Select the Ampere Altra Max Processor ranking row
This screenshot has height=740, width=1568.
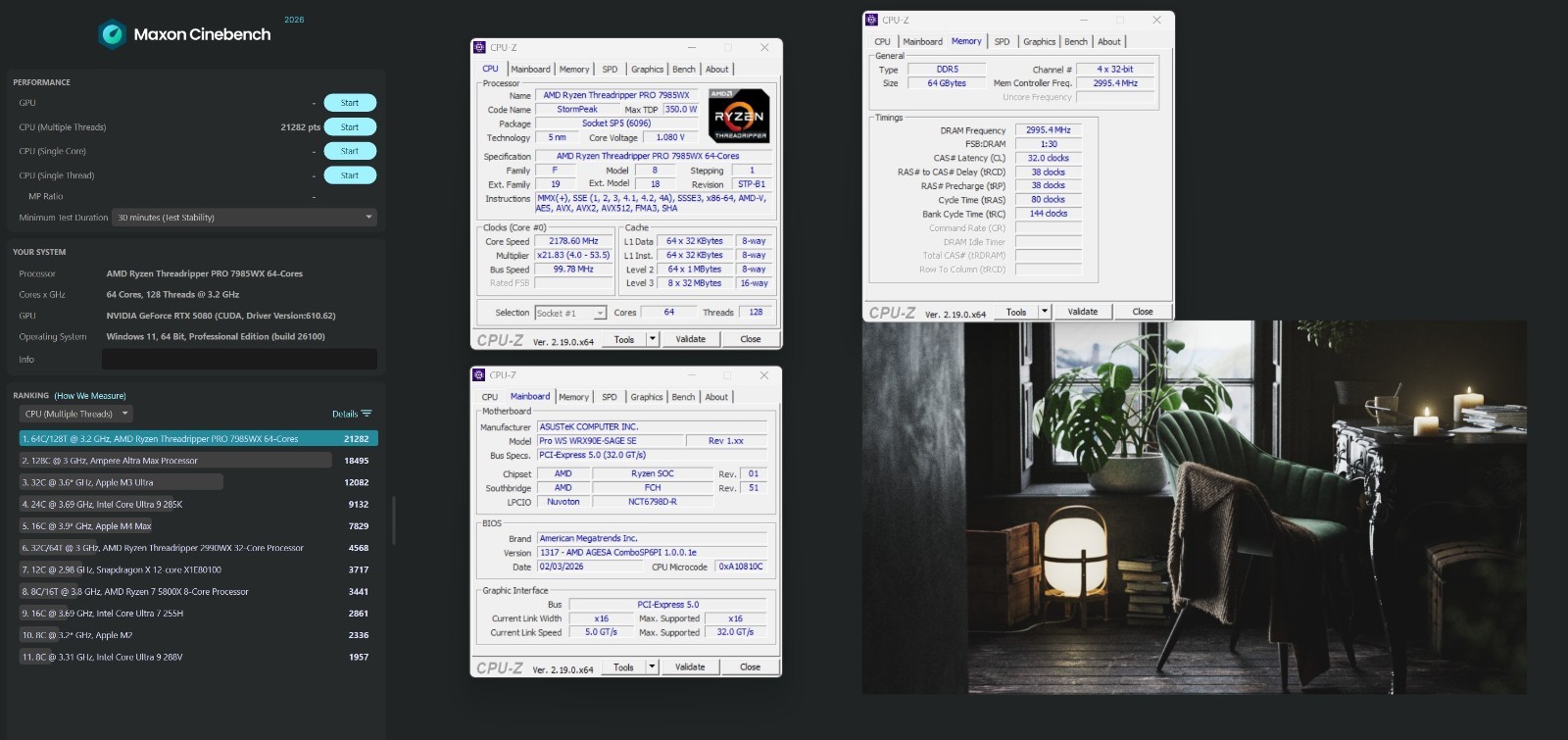[x=199, y=461]
